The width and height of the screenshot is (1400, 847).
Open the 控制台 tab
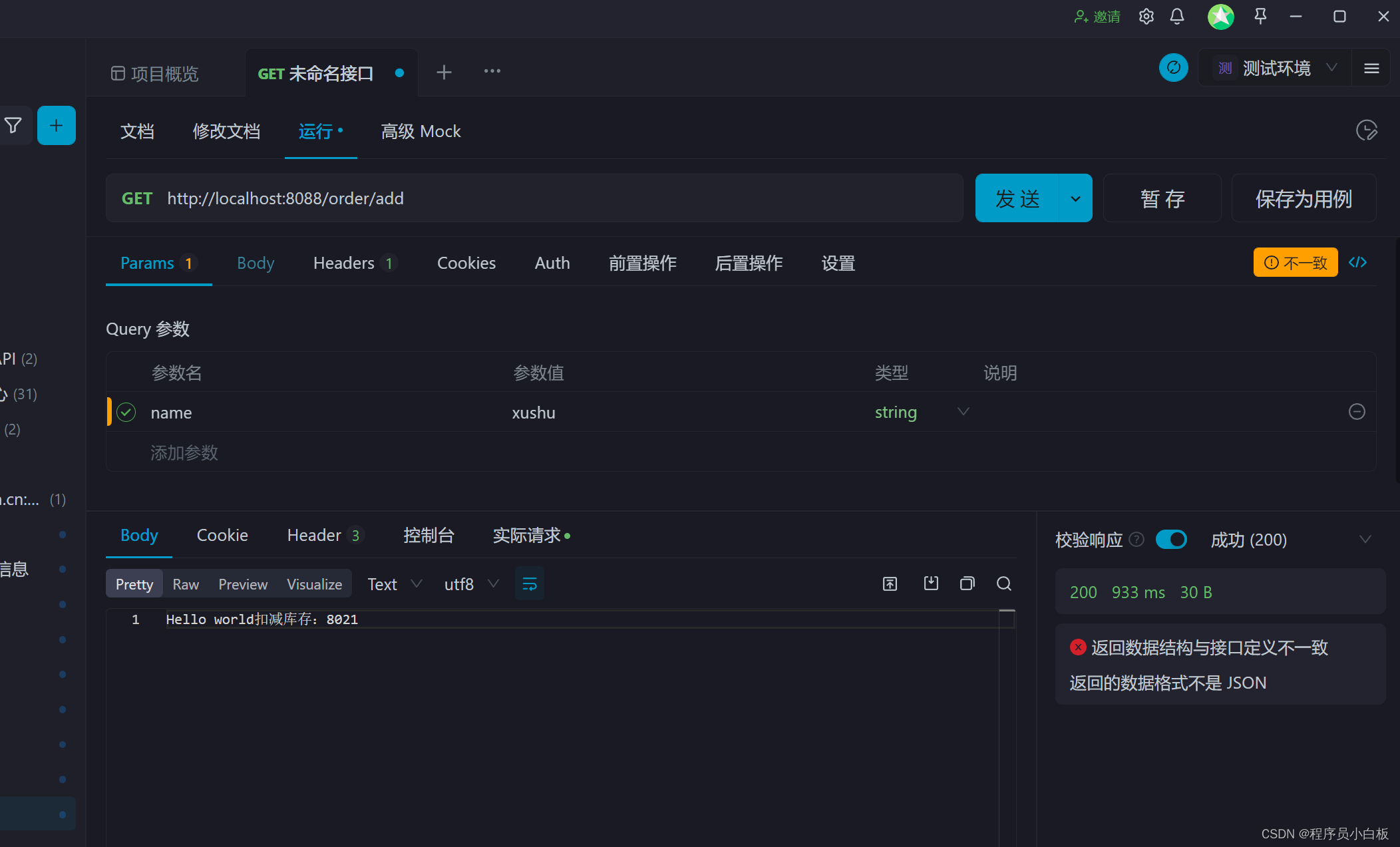429,536
